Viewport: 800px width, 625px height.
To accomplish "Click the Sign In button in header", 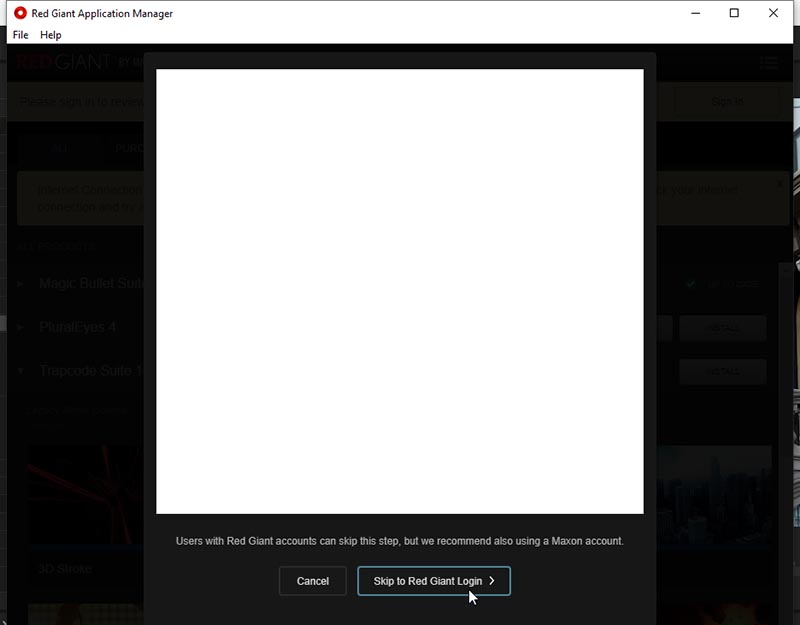I will click(x=726, y=102).
